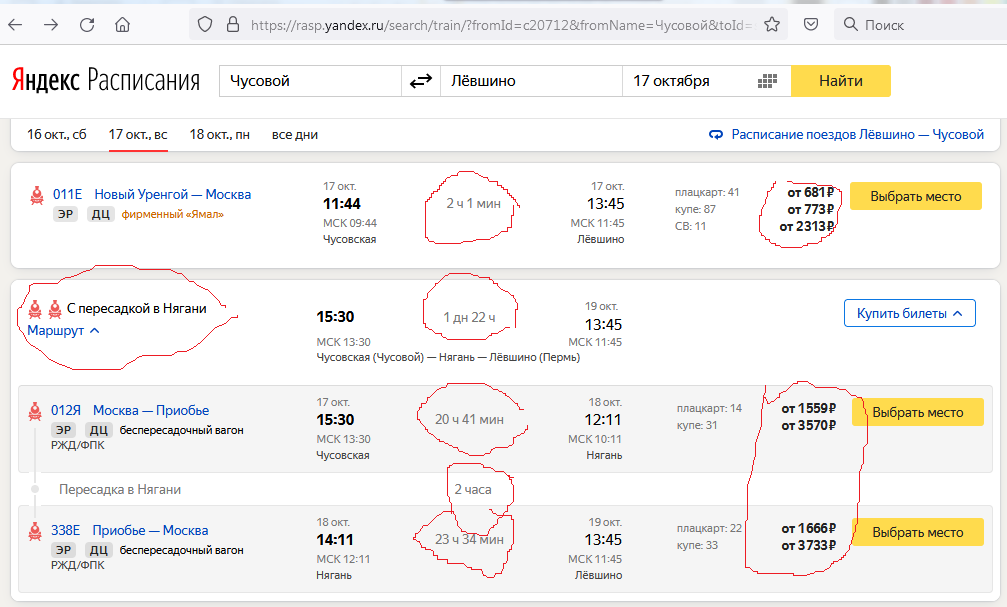Image resolution: width=1007 pixels, height=607 pixels.
Task: Click the Найти search button
Action: pos(841,81)
